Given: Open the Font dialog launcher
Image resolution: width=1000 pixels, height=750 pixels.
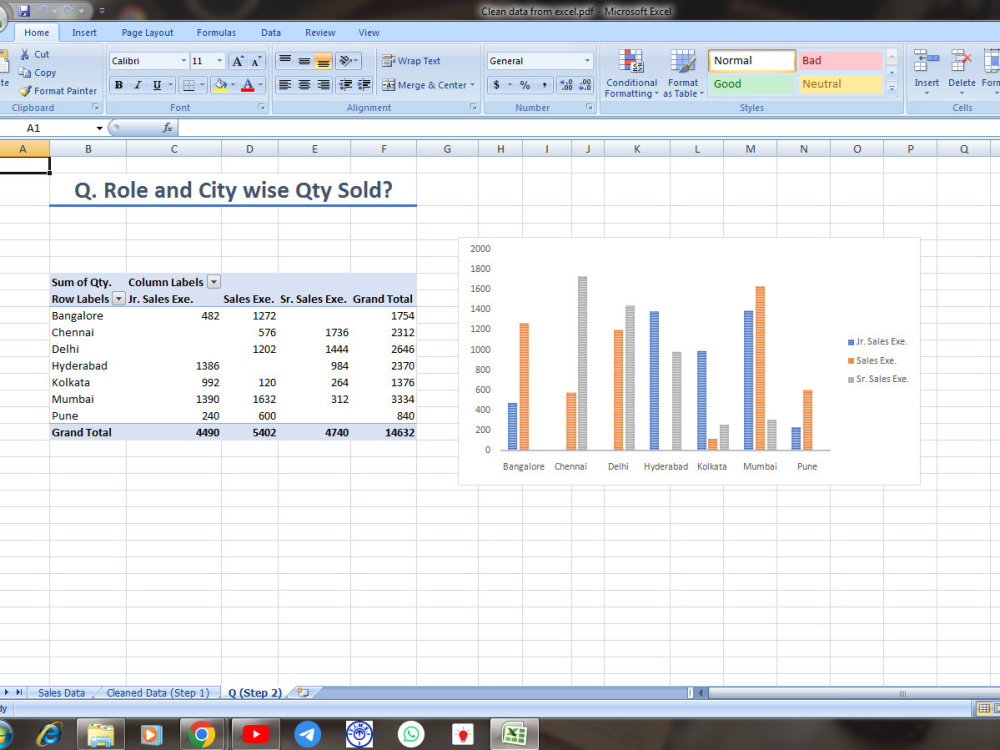Looking at the screenshot, I should pyautogui.click(x=261, y=107).
